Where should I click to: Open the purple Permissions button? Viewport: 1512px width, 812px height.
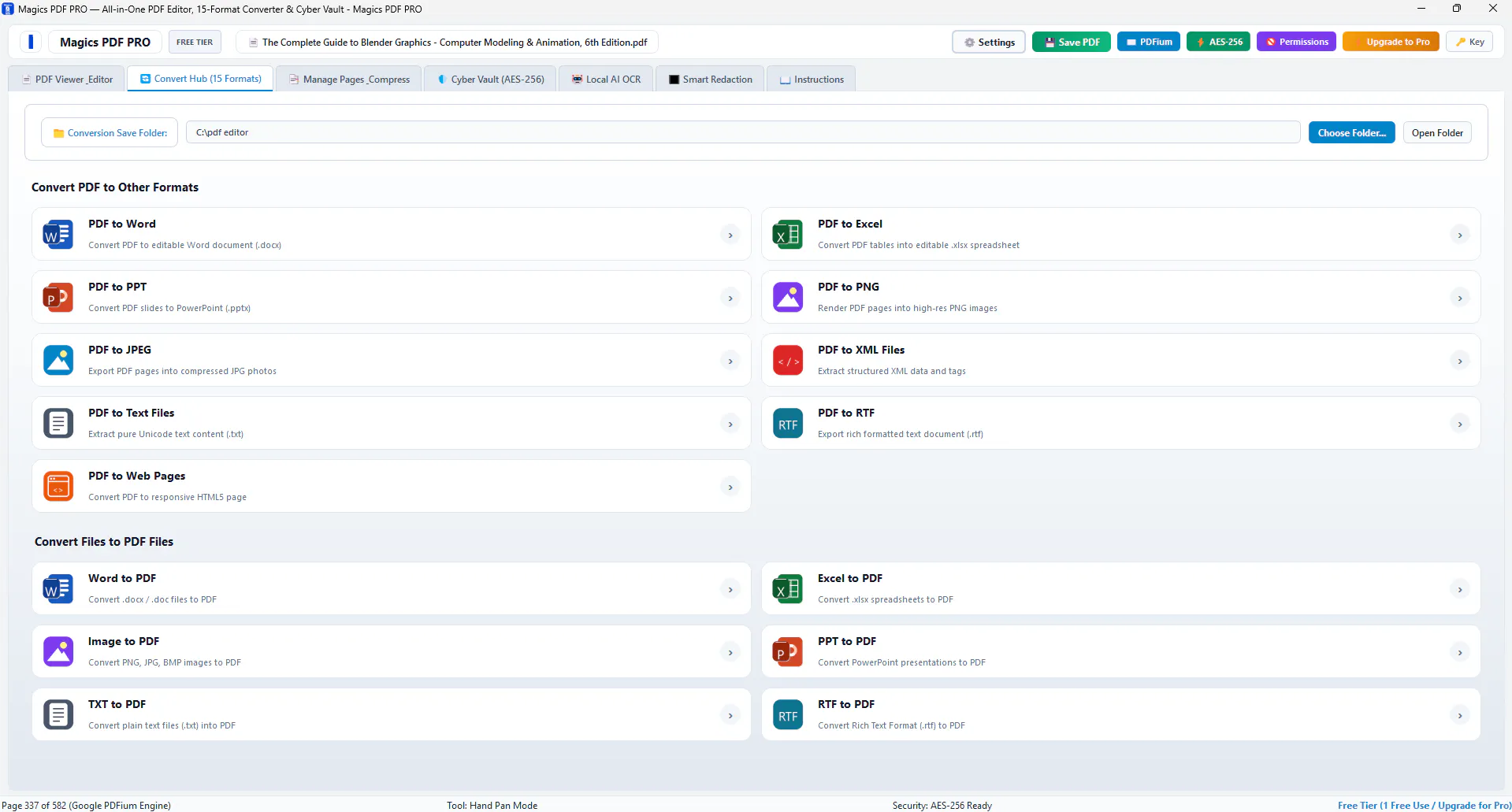(1296, 42)
